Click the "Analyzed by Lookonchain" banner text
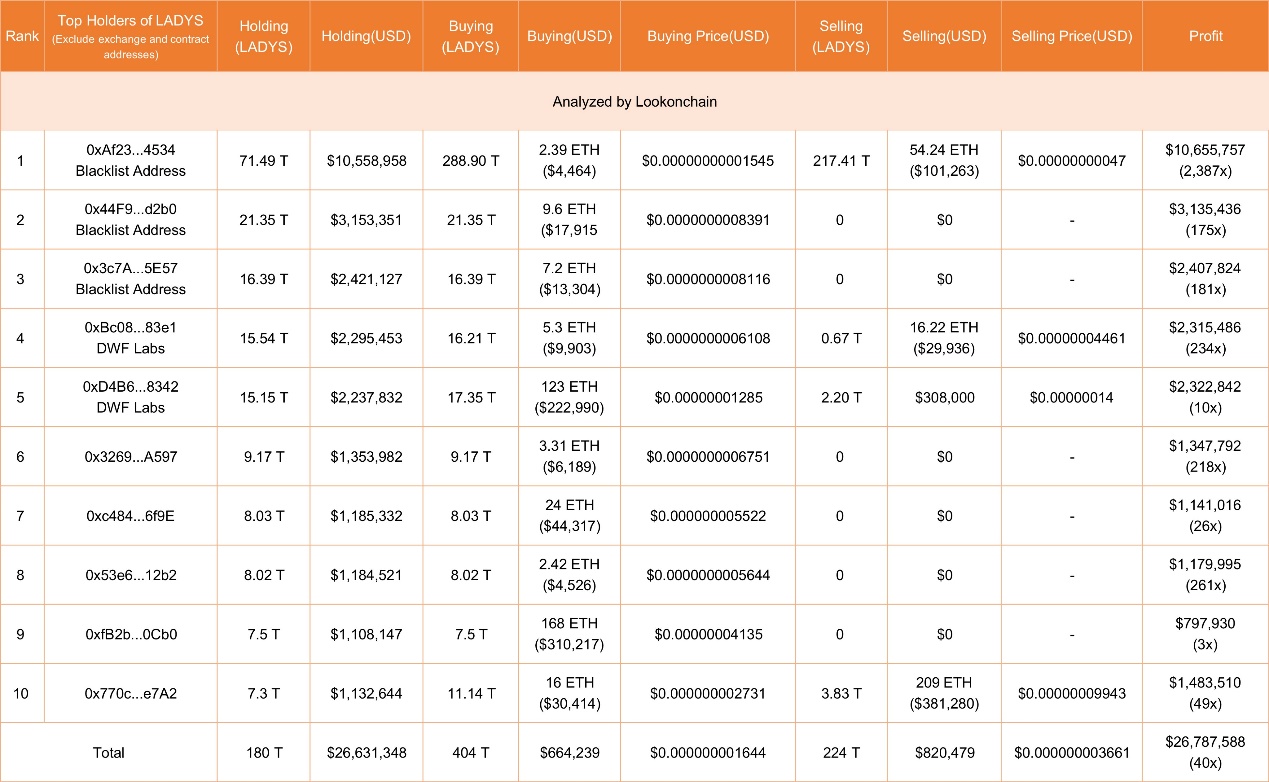Image resolution: width=1269 pixels, height=782 pixels. pyautogui.click(x=635, y=102)
